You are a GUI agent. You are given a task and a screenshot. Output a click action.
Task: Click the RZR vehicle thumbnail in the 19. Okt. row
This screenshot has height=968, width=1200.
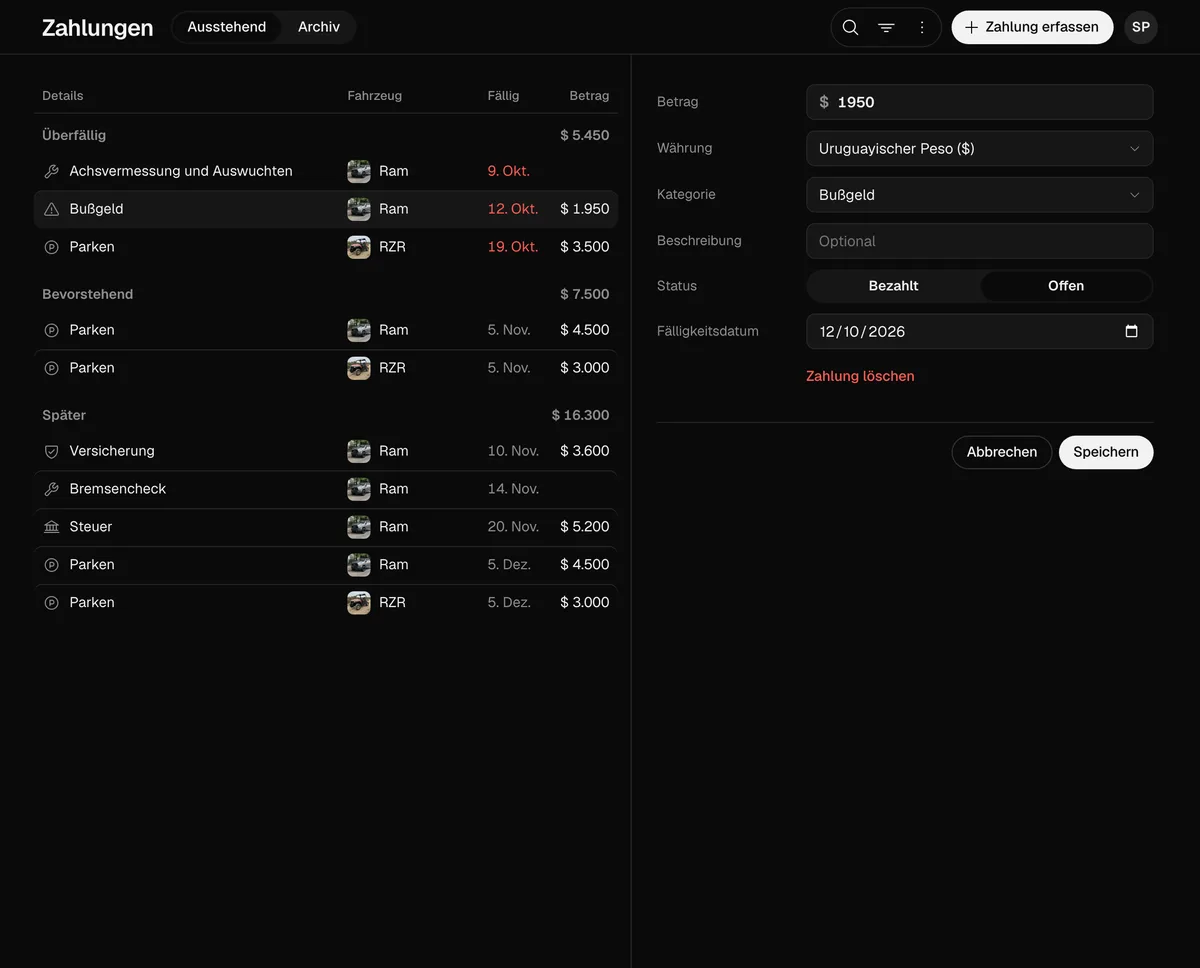(359, 248)
